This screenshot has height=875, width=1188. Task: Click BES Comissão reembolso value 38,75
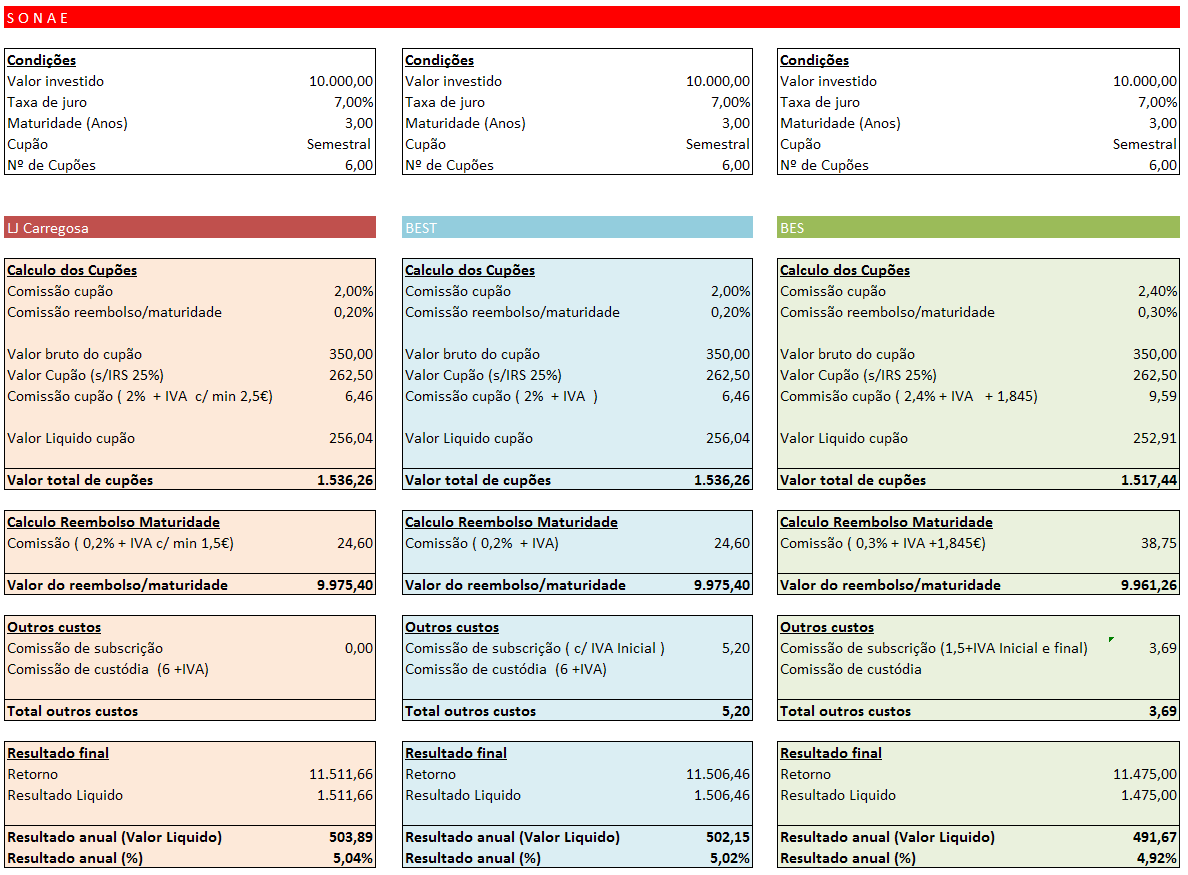click(x=1159, y=543)
